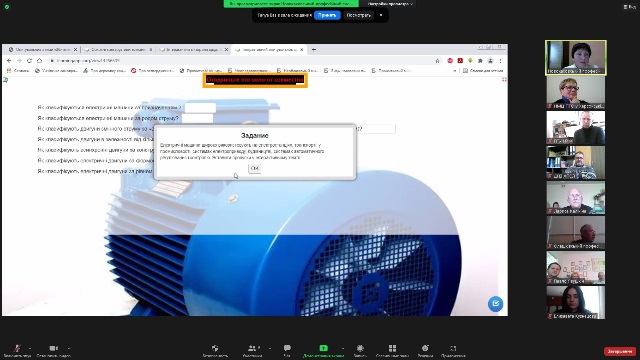The image size is (640, 360).
Task: Click the green share screen icon
Action: point(323,348)
